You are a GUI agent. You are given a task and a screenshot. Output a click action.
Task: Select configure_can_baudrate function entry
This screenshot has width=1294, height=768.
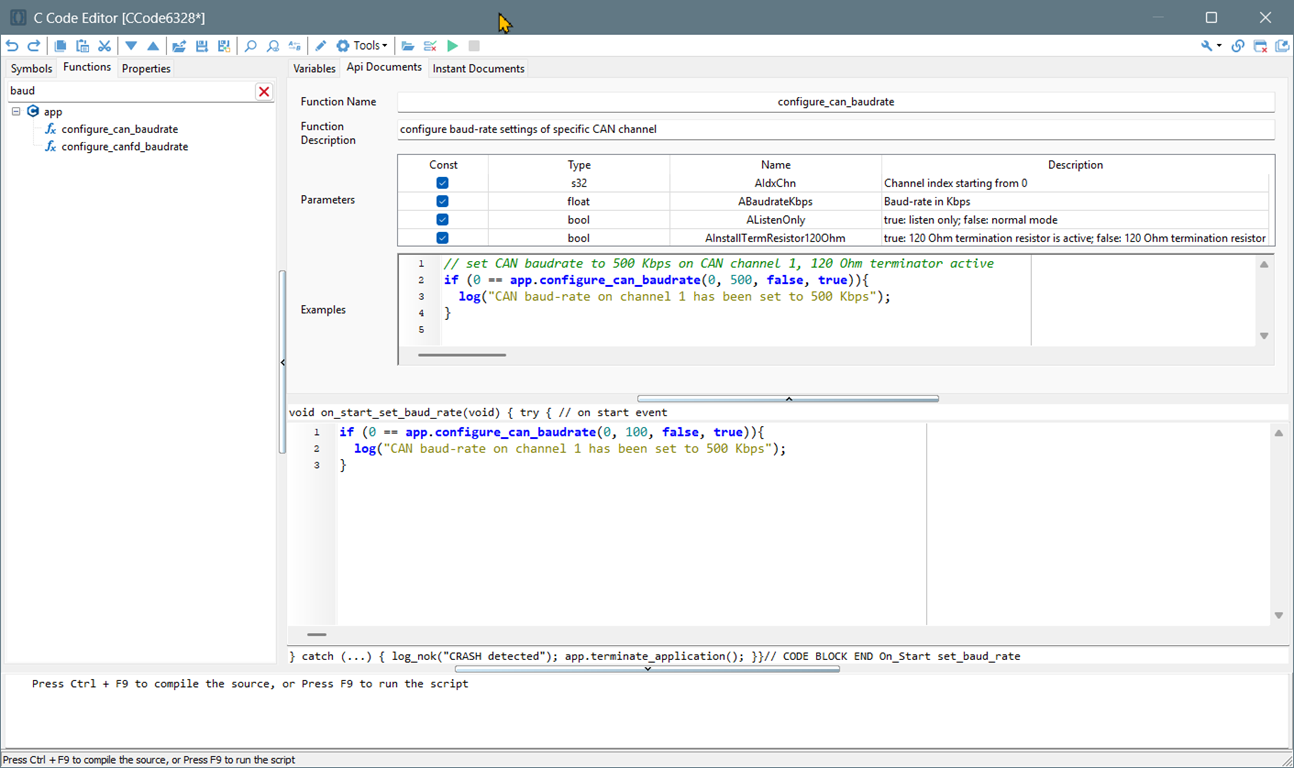point(119,129)
